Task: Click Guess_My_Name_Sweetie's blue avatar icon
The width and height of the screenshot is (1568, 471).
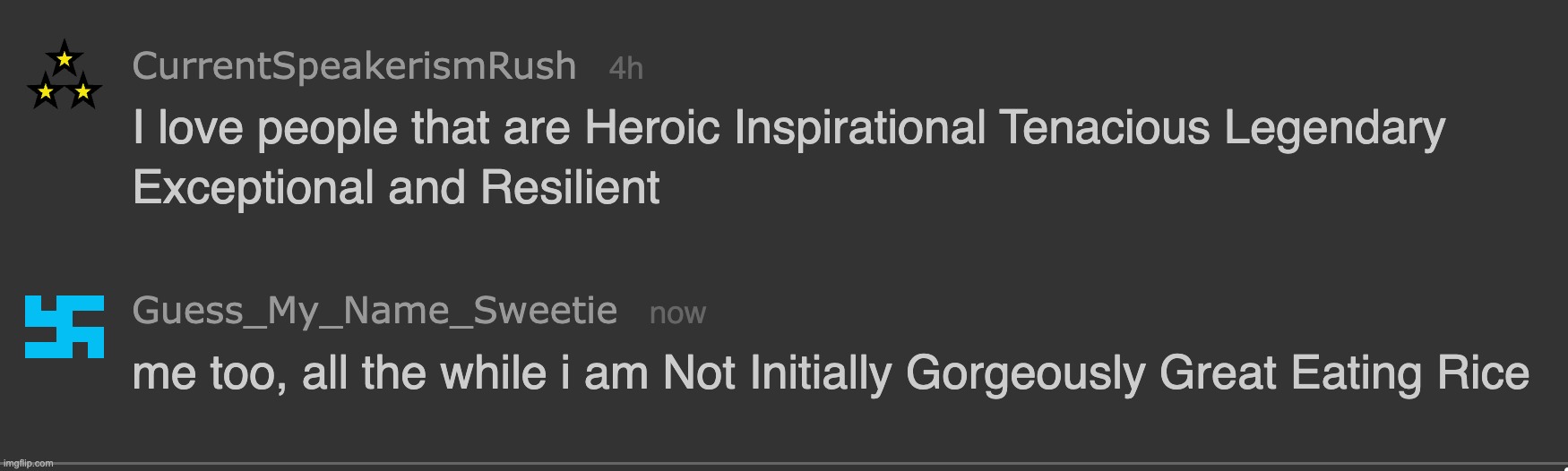Action: coord(65,326)
